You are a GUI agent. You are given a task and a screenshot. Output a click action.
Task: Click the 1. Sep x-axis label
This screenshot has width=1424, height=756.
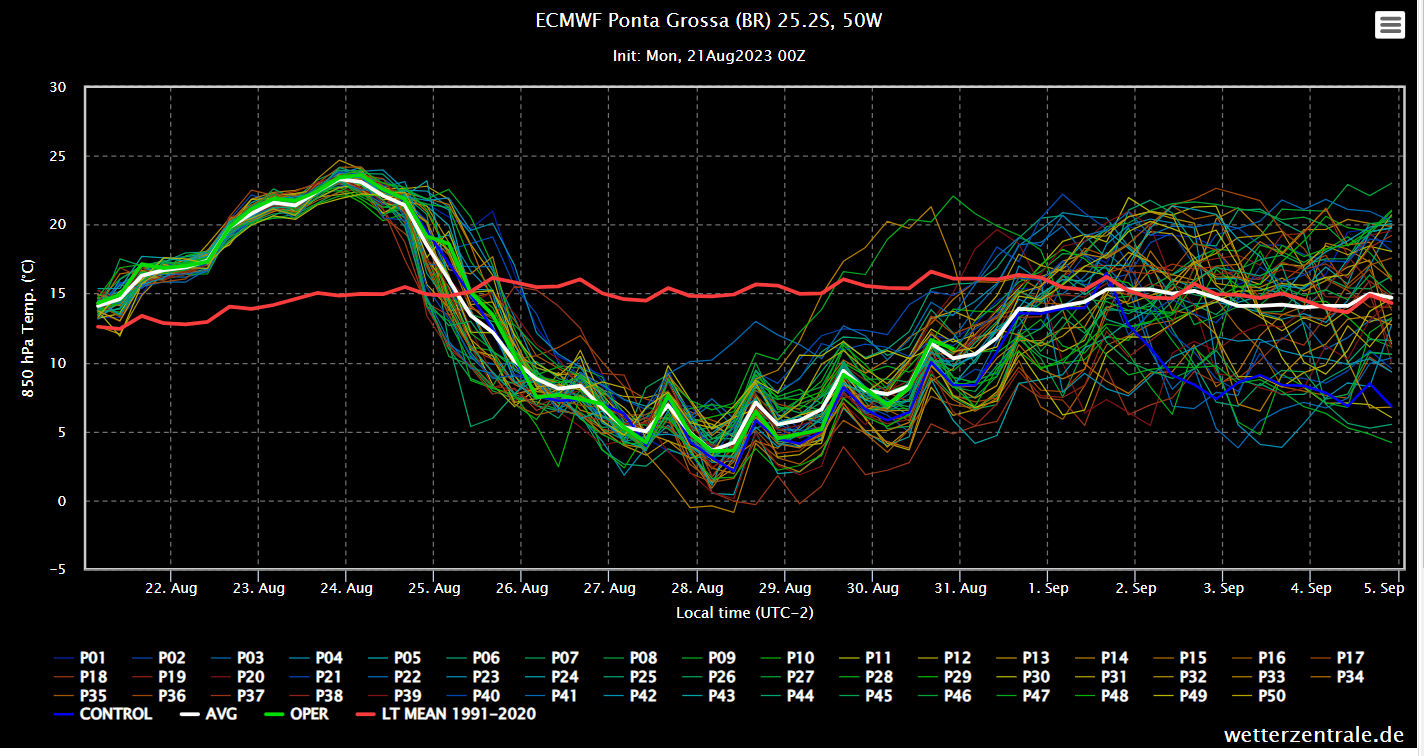pos(1047,588)
